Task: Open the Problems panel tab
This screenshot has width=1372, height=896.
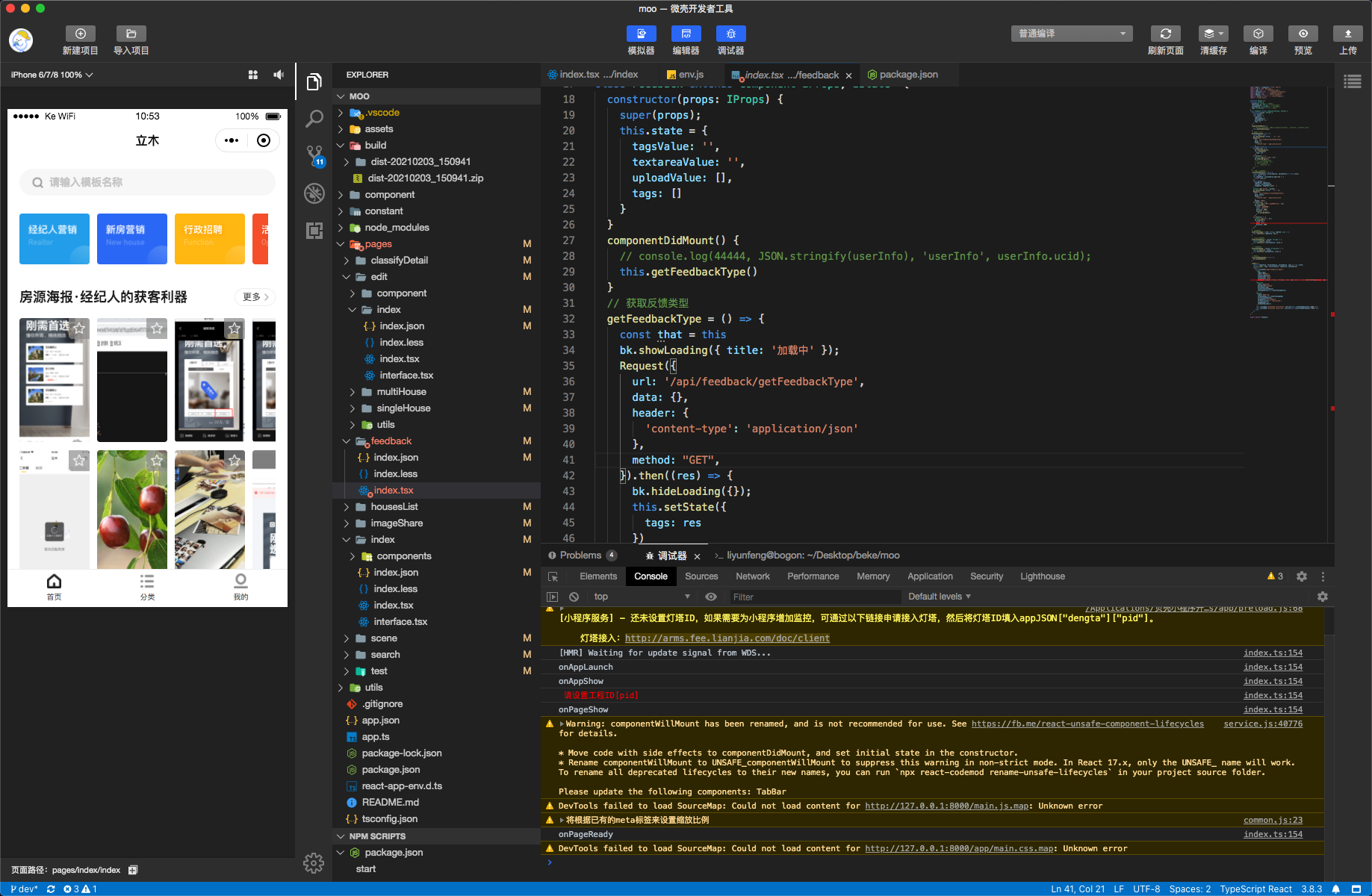Action: [583, 556]
